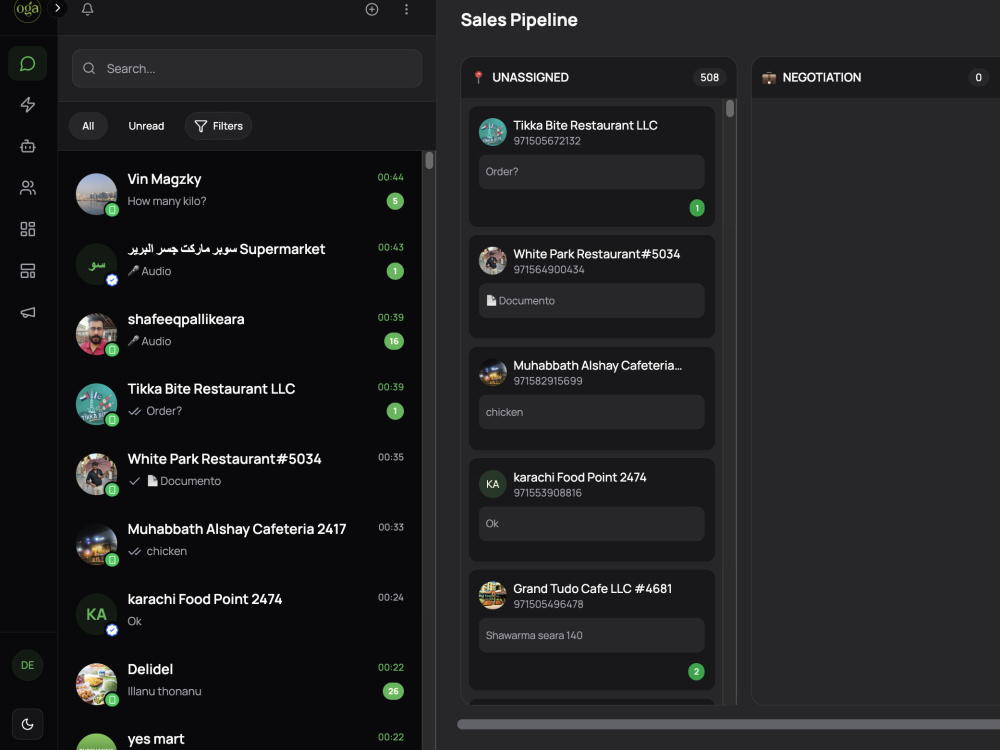Click the NEGOTIATION briefcase icon
Viewport: 1000px width, 750px height.
(x=769, y=78)
